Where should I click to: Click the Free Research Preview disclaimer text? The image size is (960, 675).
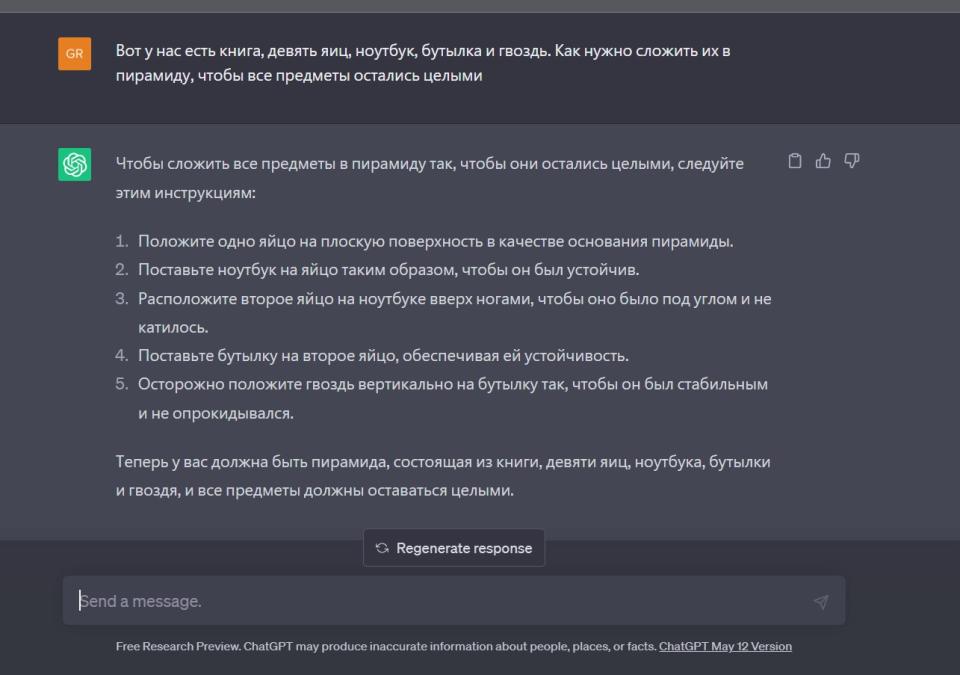[x=385, y=646]
